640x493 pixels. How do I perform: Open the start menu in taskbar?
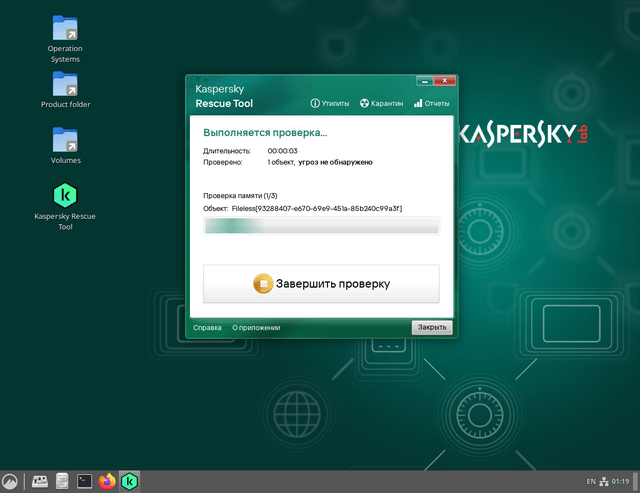tap(10, 482)
